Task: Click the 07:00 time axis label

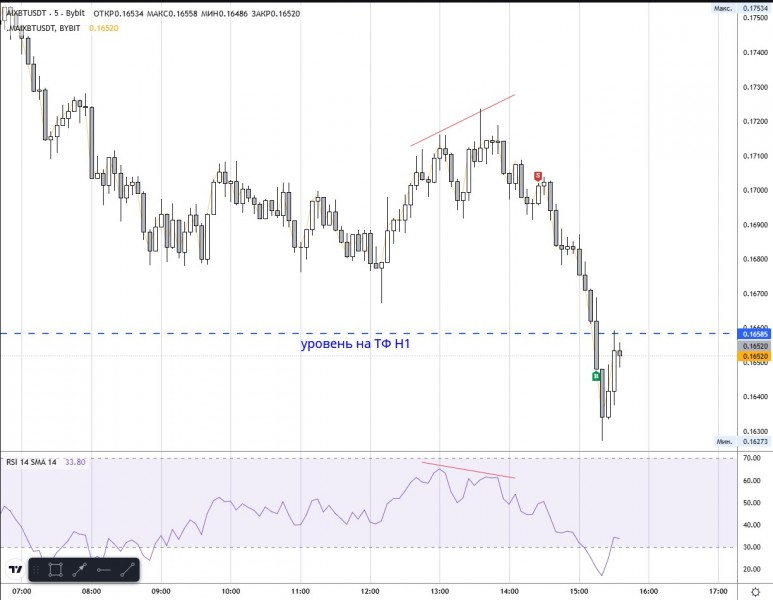Action: (22, 591)
